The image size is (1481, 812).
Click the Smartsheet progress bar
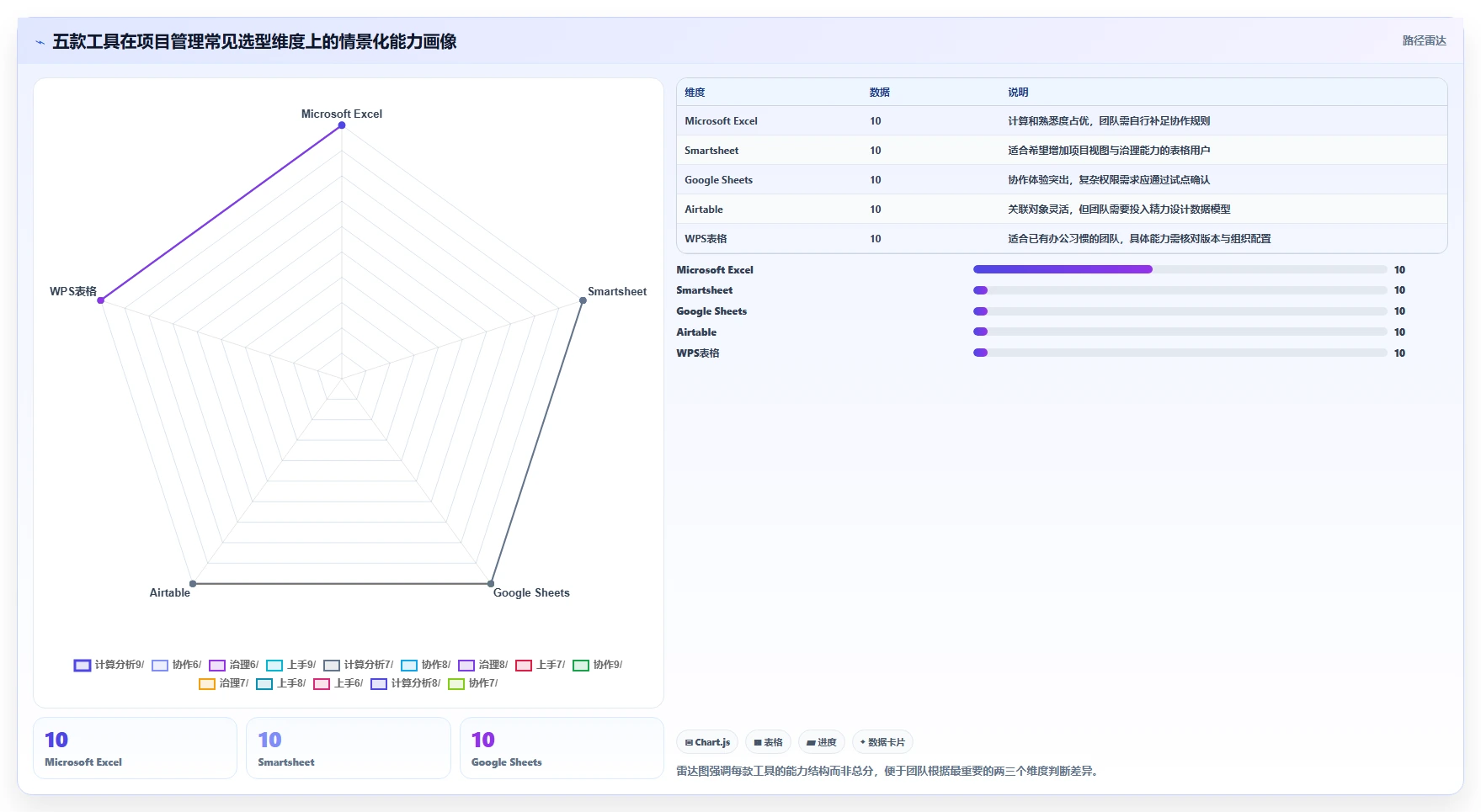pos(1180,290)
